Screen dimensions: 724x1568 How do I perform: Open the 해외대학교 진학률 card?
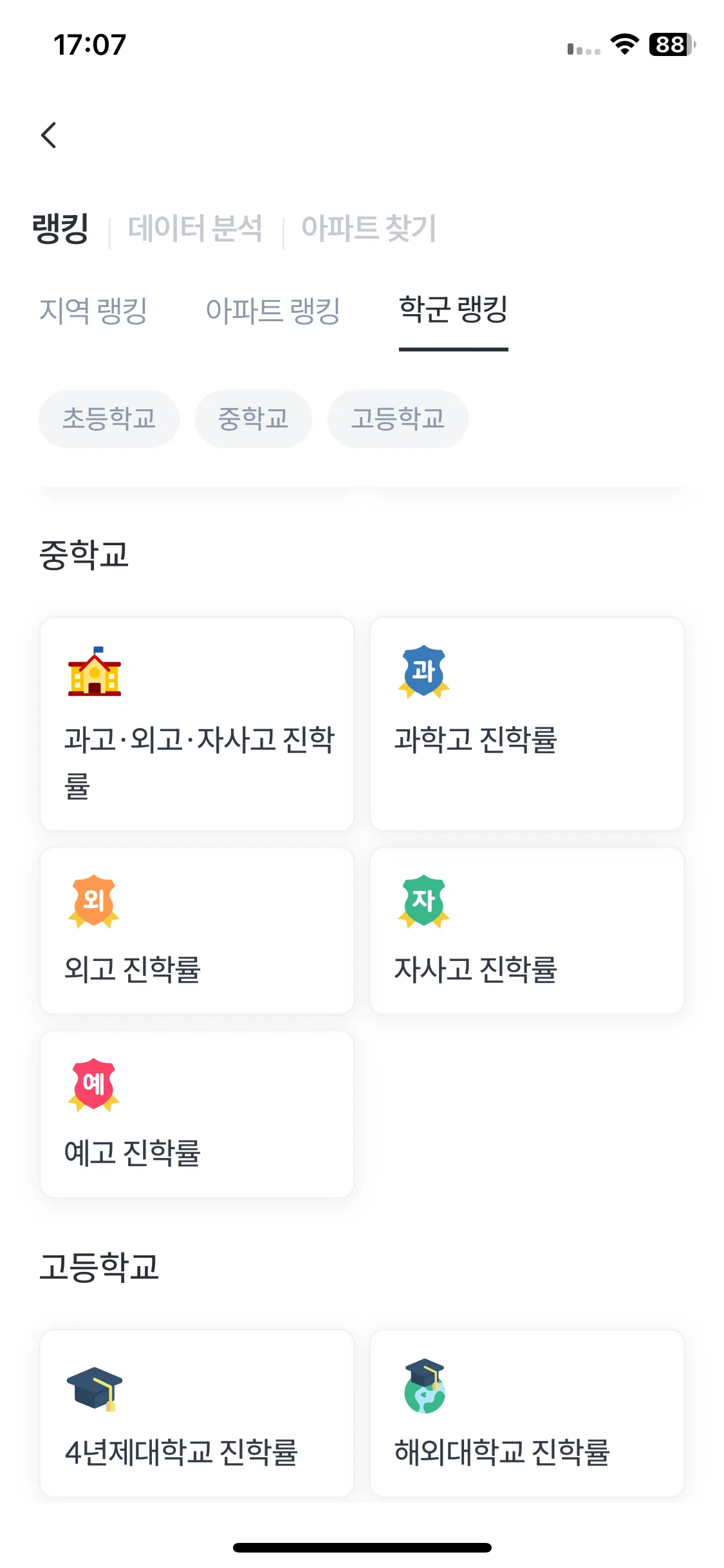(527, 1414)
